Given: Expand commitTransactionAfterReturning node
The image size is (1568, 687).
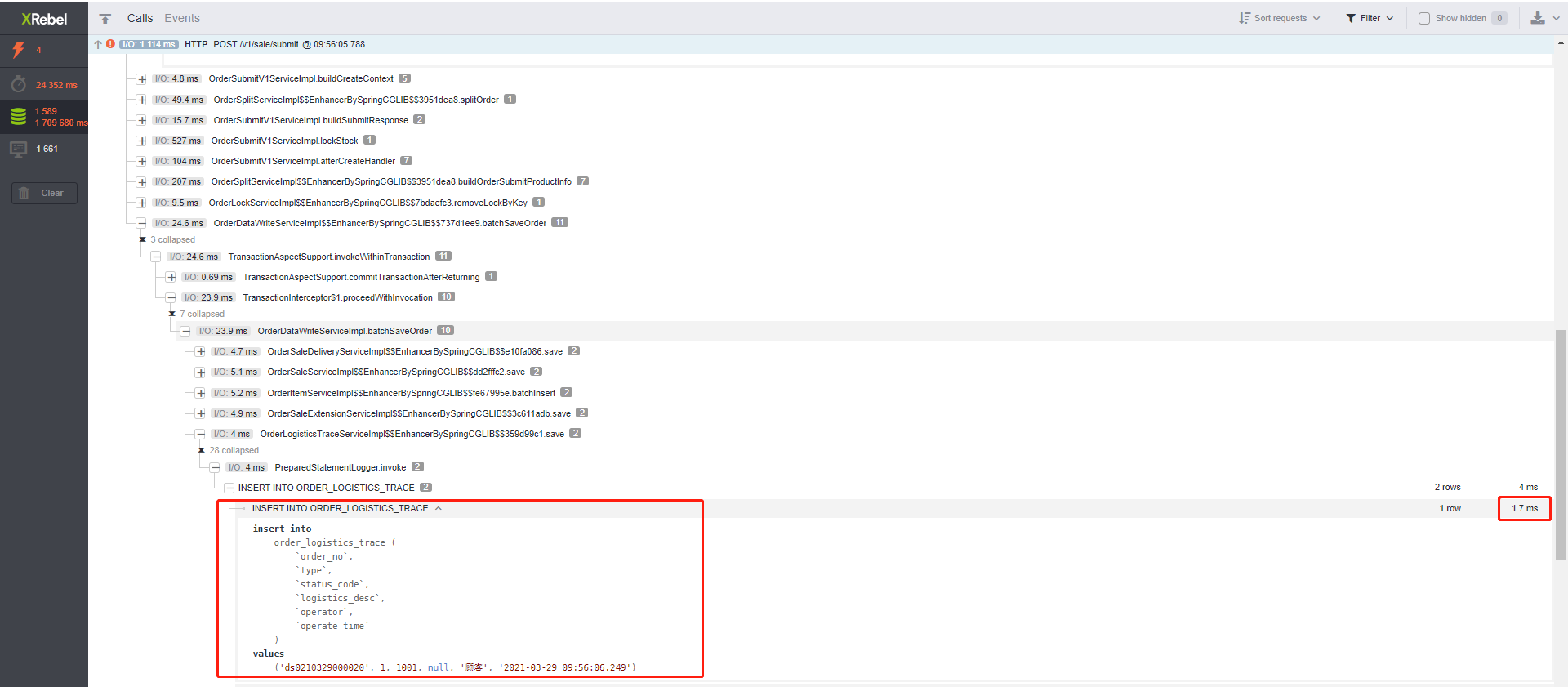Looking at the screenshot, I should point(171,277).
